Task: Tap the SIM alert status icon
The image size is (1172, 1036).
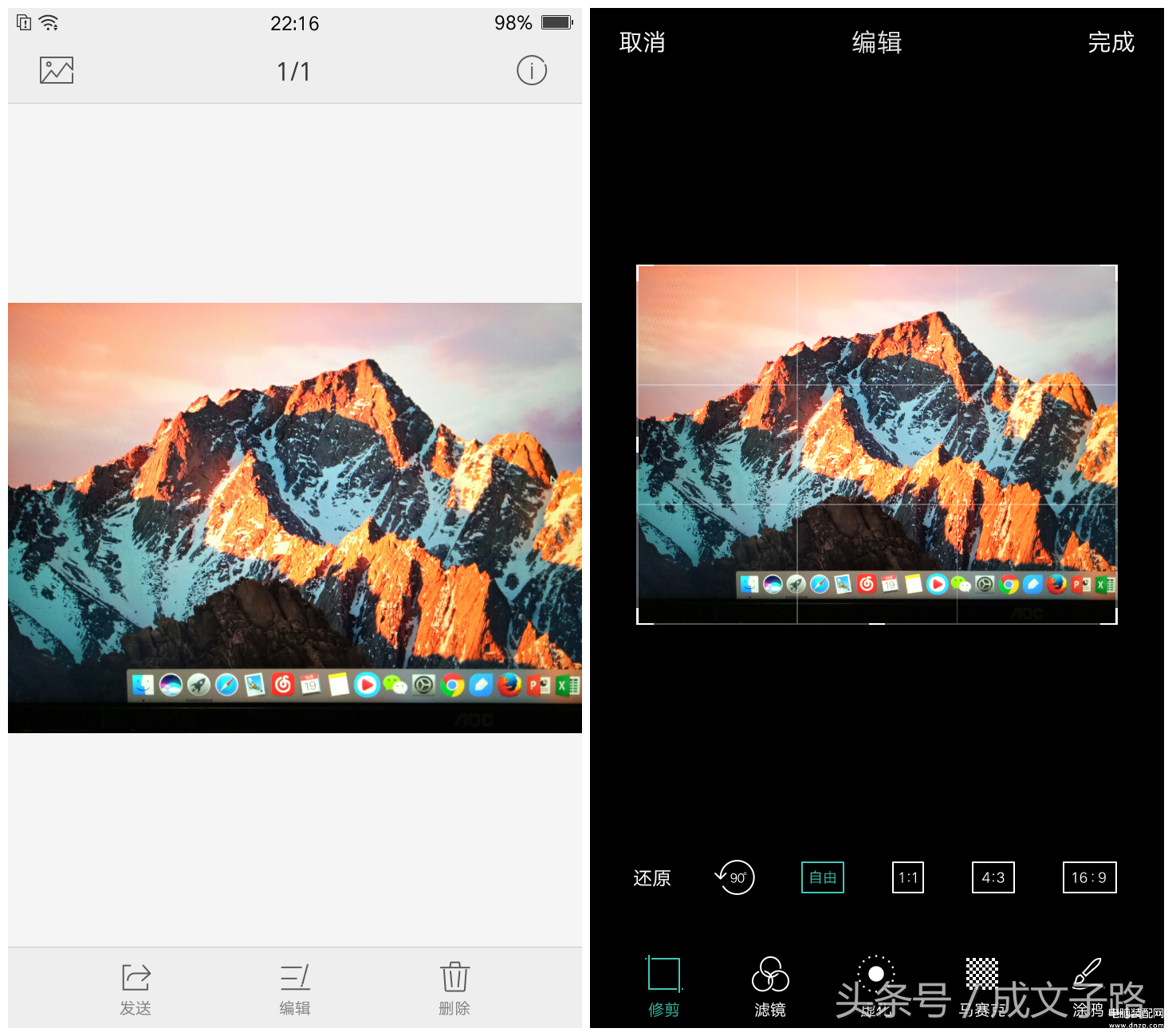Action: 25,23
